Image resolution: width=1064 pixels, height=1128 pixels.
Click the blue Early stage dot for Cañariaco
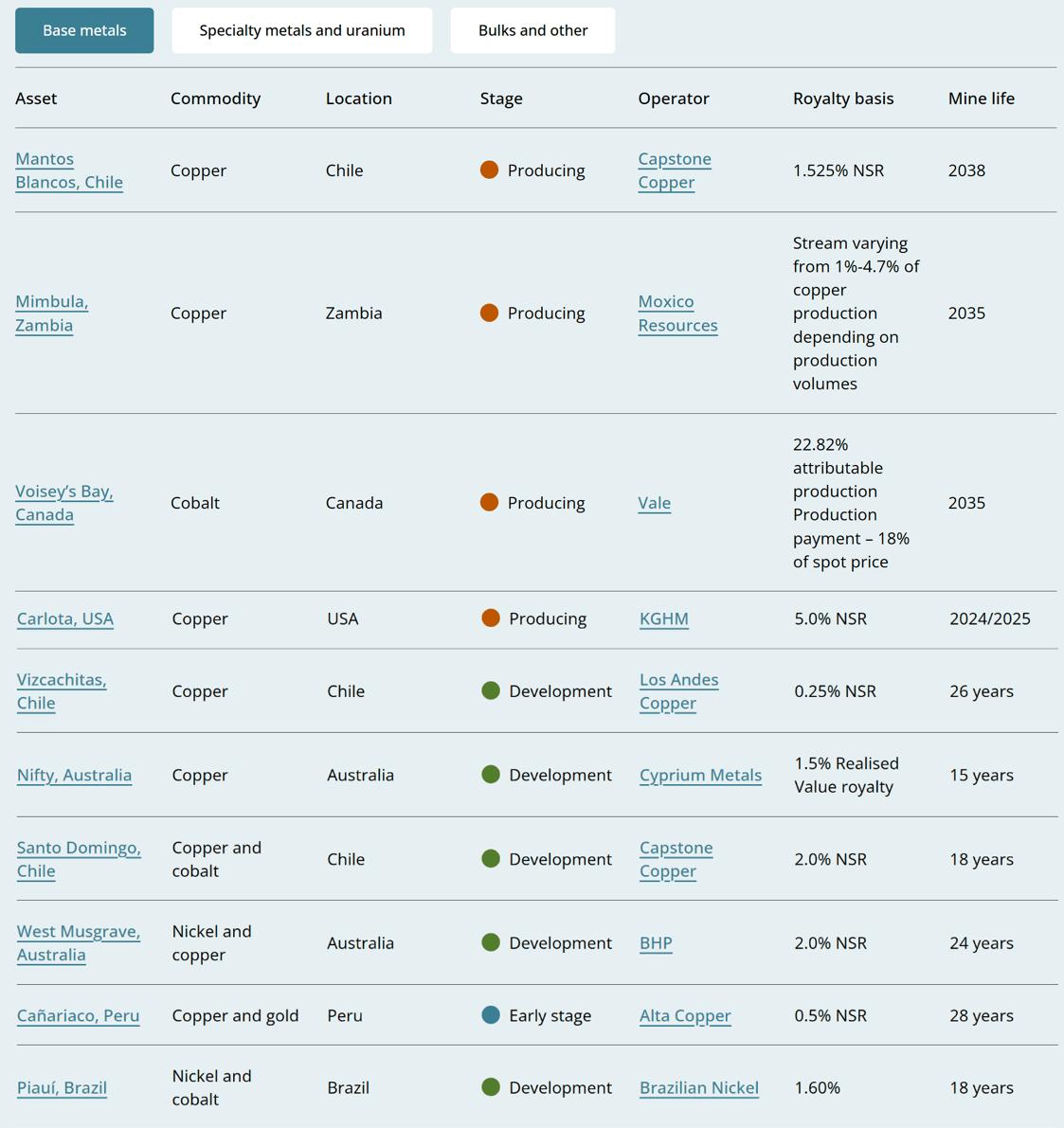pyautogui.click(x=491, y=1015)
